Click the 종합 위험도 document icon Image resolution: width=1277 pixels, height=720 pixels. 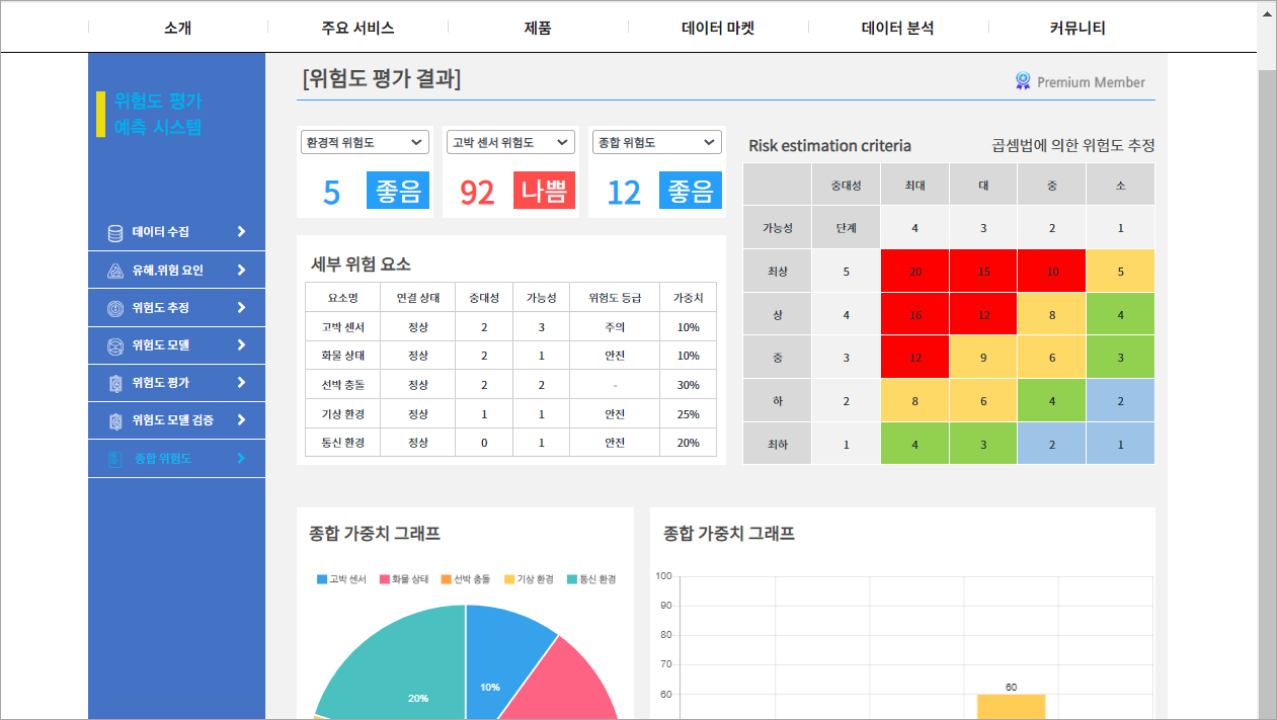click(115, 459)
